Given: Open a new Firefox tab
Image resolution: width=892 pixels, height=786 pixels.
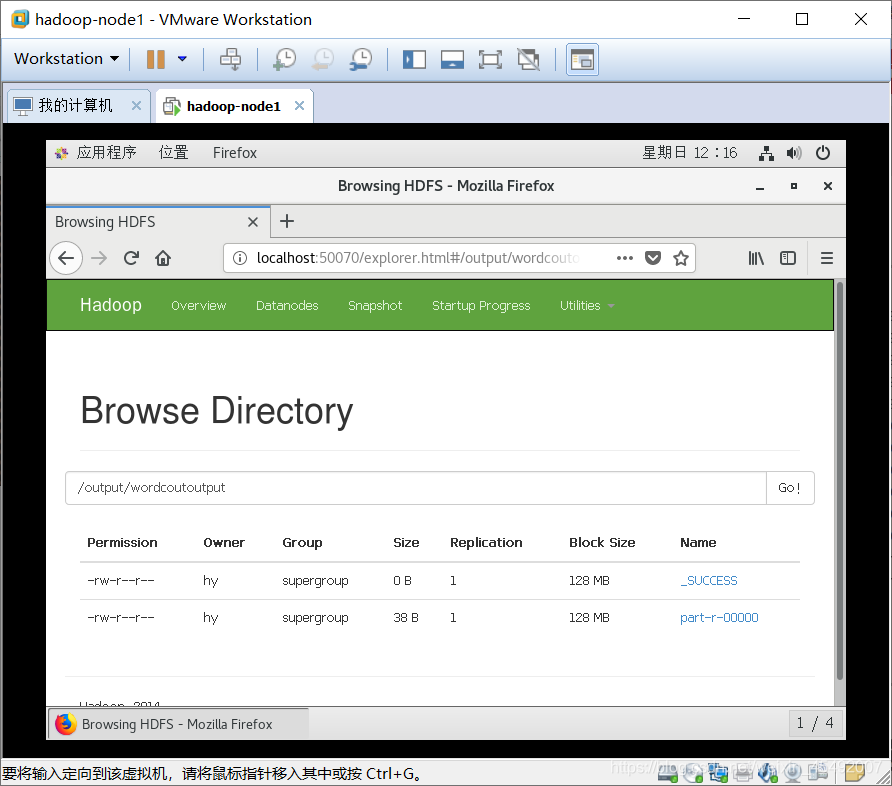Looking at the screenshot, I should point(287,221).
